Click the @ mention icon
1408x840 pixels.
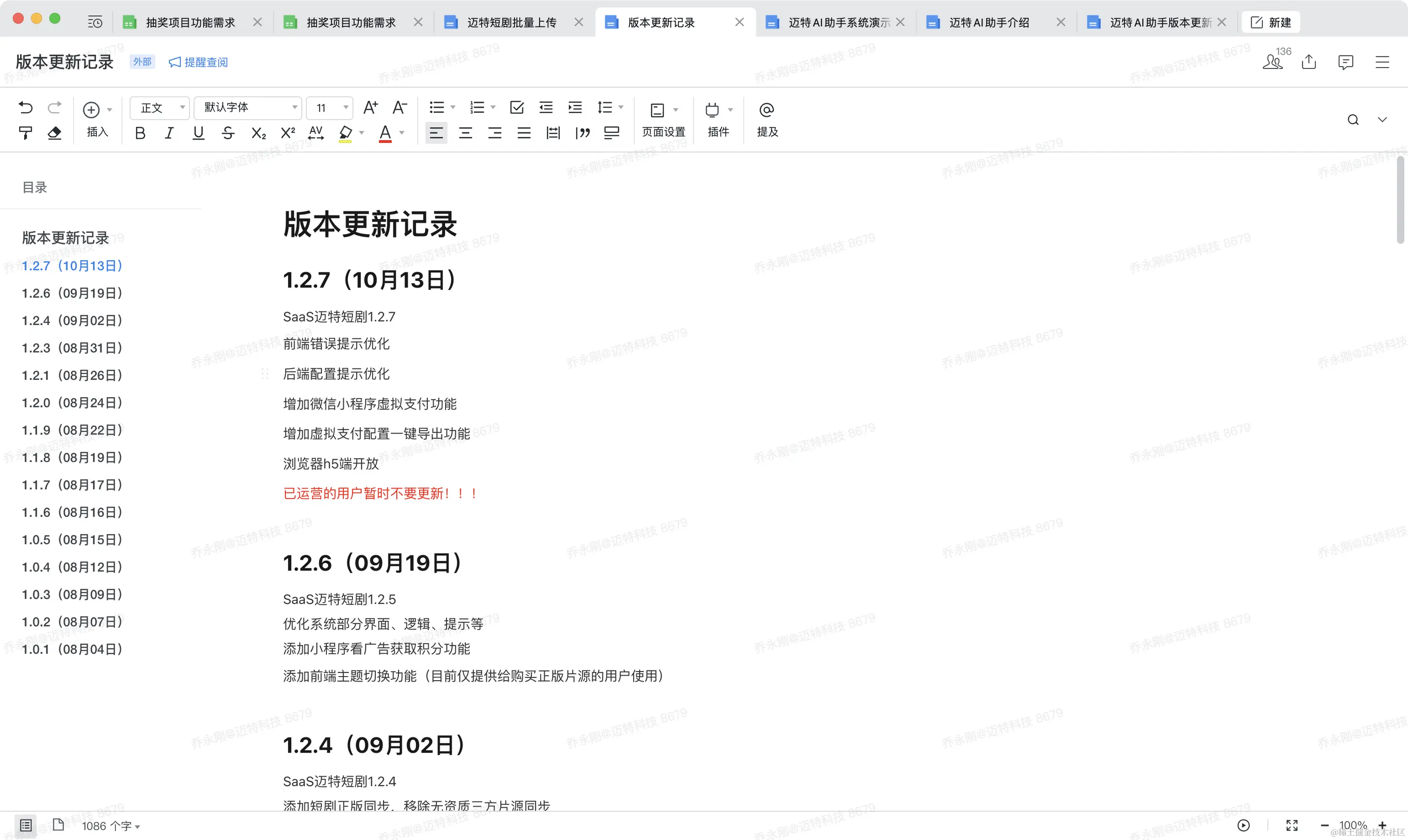click(766, 110)
